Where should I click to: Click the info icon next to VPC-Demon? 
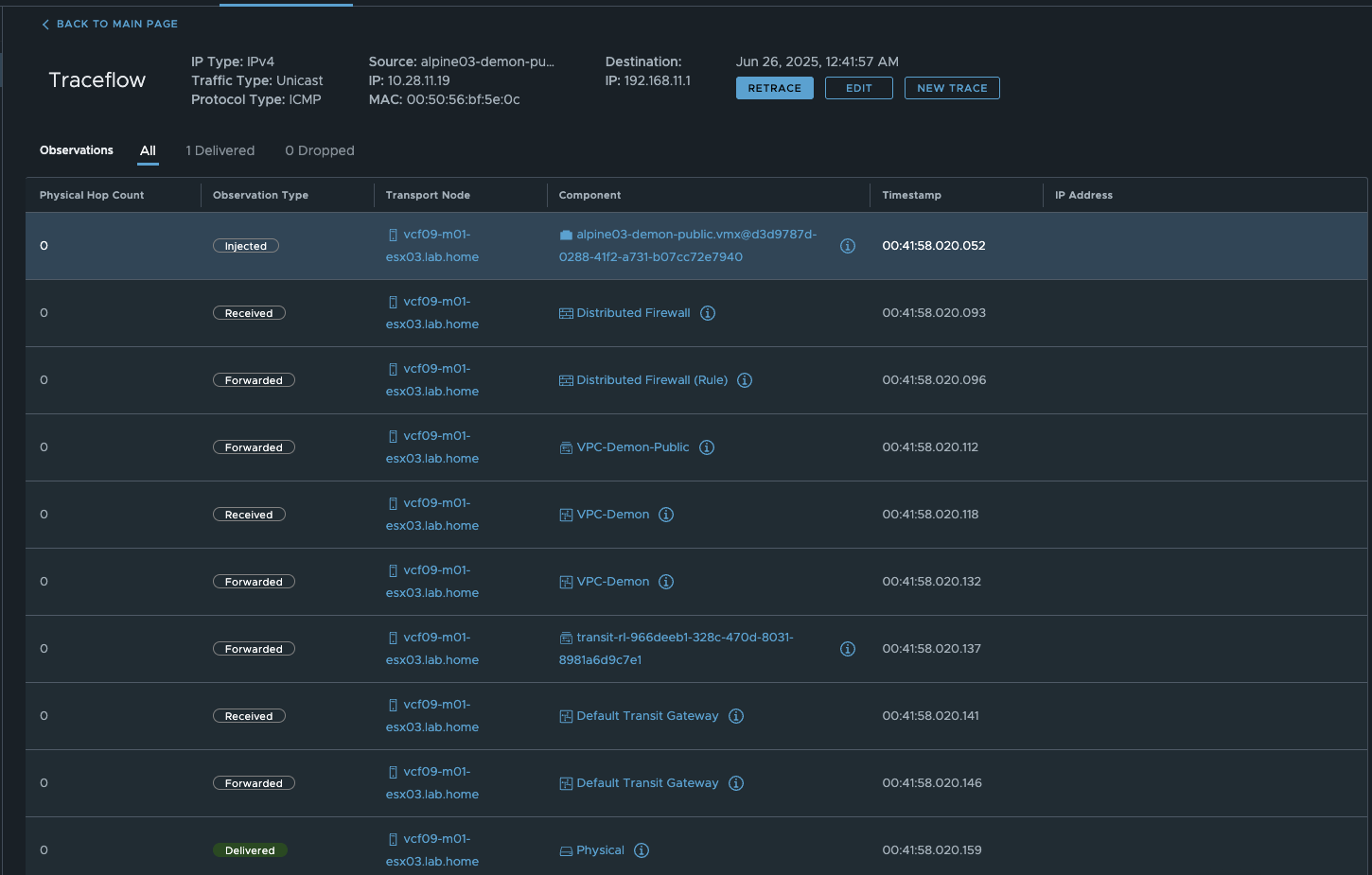(x=666, y=514)
